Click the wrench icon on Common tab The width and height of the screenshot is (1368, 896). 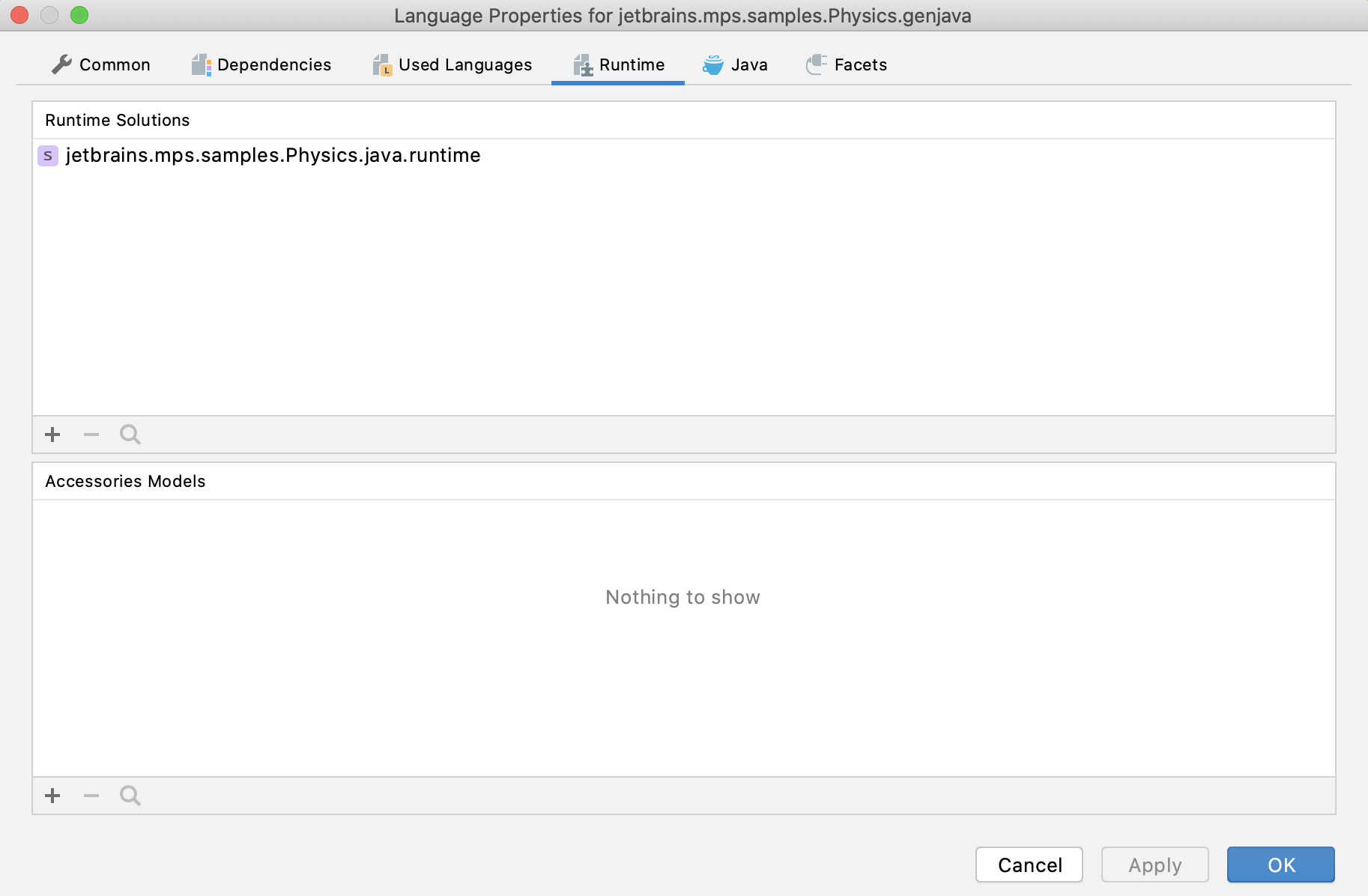(61, 65)
